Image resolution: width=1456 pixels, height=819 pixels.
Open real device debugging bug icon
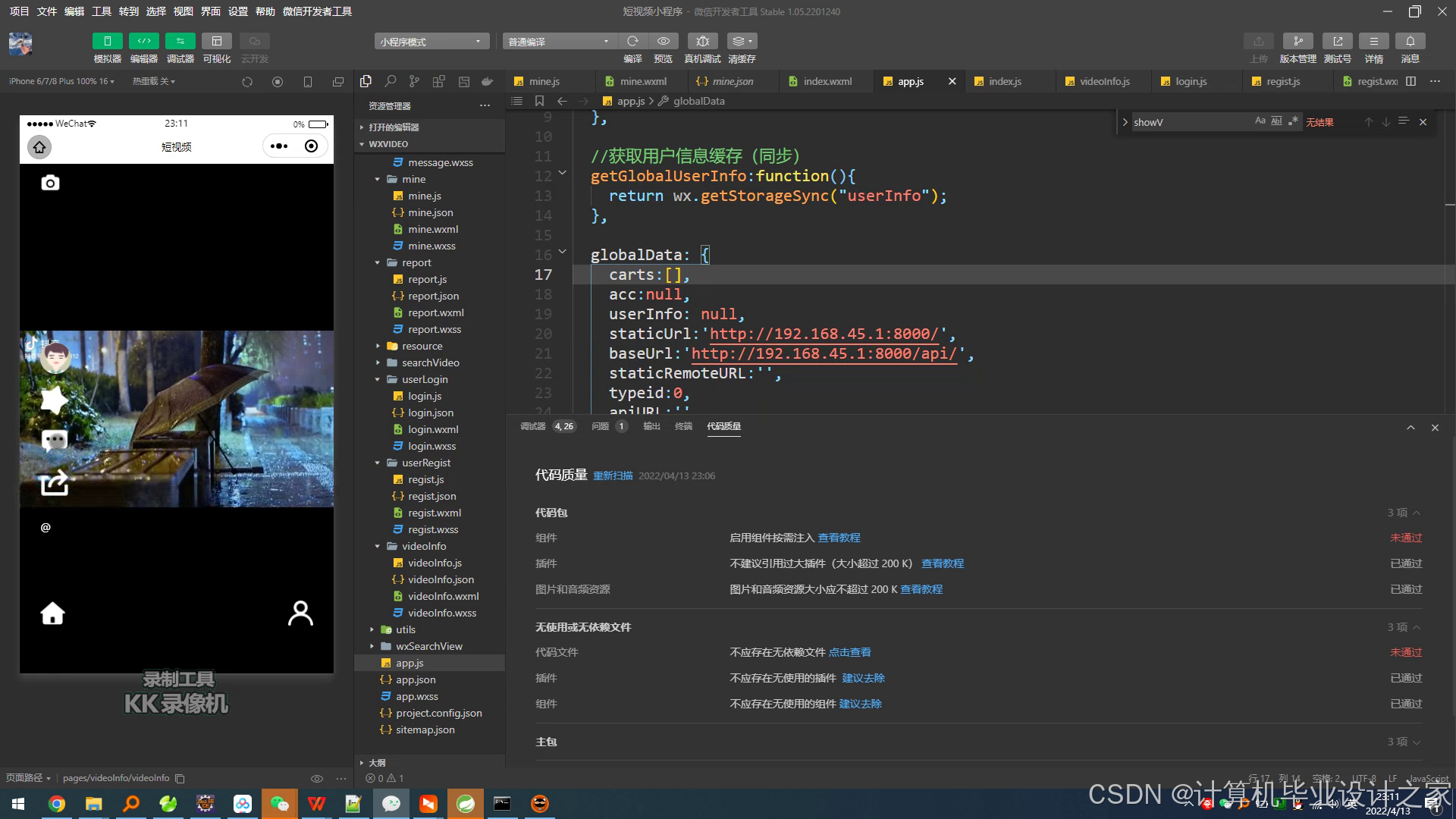[702, 41]
